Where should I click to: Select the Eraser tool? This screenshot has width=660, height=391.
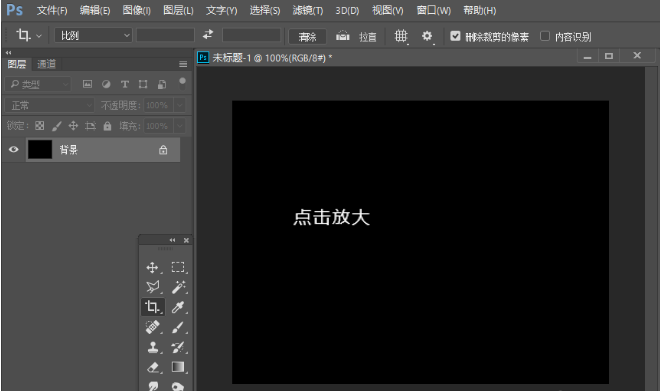pyautogui.click(x=152, y=367)
